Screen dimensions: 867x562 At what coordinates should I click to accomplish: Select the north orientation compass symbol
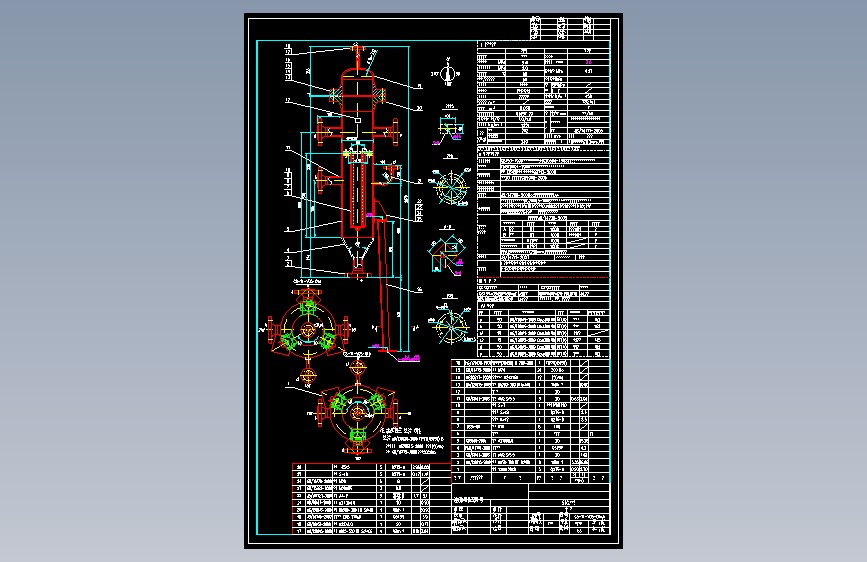pos(447,72)
